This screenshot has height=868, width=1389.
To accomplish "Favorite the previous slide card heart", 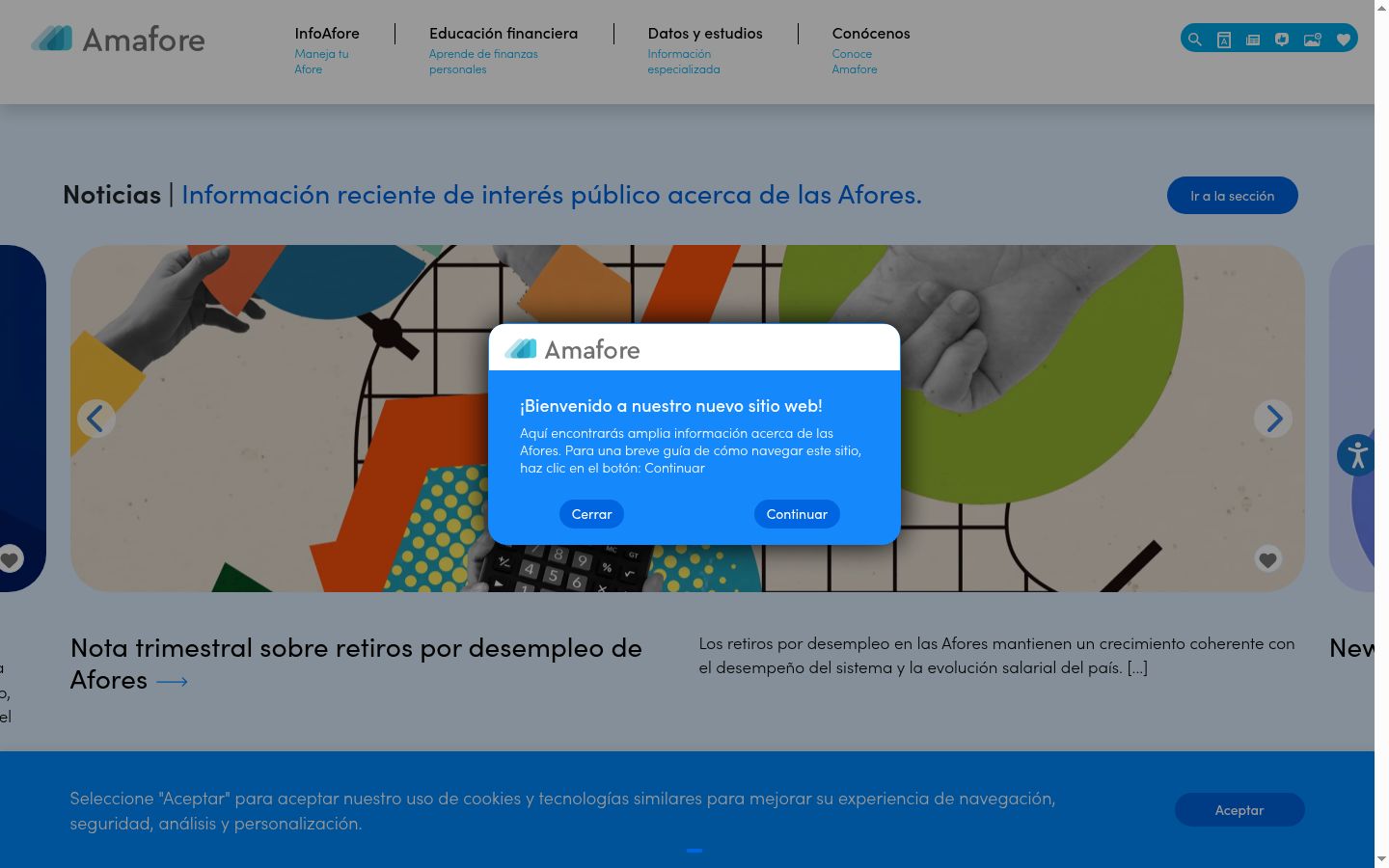I will pos(10,558).
